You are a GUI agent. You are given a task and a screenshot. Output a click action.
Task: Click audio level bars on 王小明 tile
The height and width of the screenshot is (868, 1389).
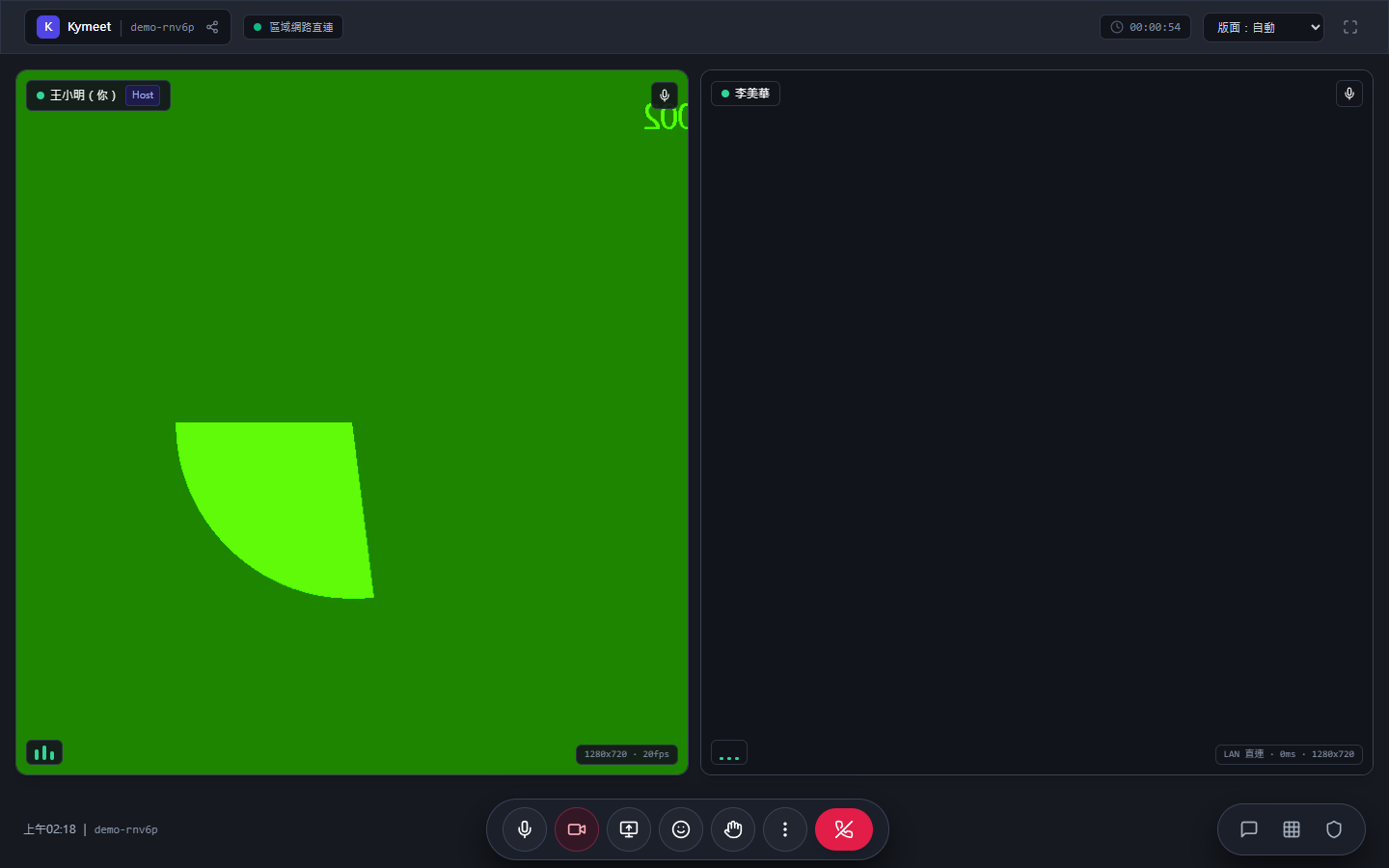click(x=44, y=752)
